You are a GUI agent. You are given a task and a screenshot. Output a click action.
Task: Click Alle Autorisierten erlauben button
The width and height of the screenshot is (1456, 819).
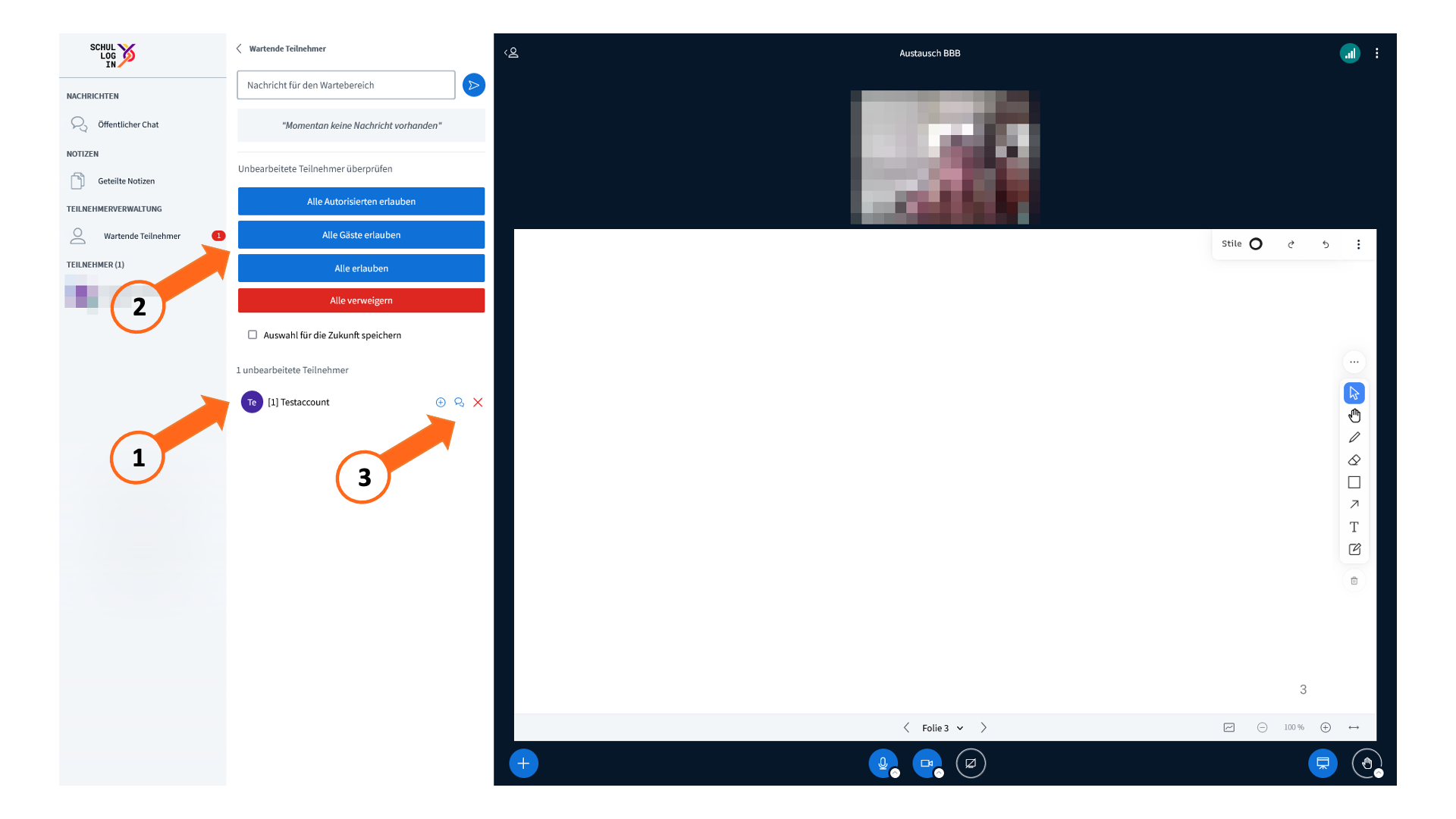coord(361,202)
